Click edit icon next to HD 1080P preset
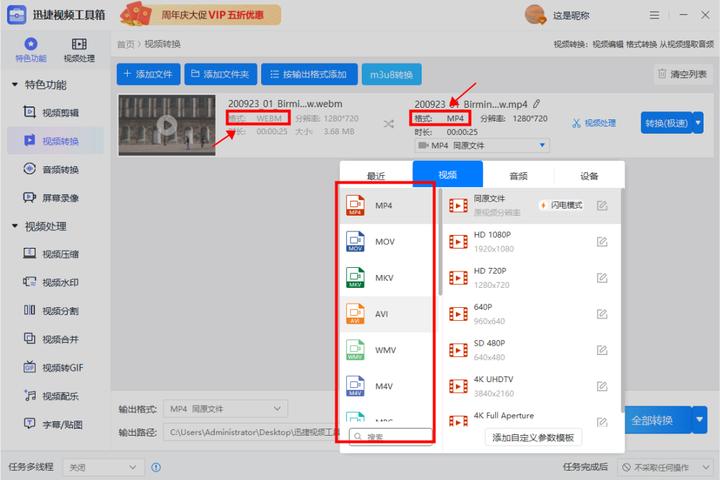 point(602,242)
